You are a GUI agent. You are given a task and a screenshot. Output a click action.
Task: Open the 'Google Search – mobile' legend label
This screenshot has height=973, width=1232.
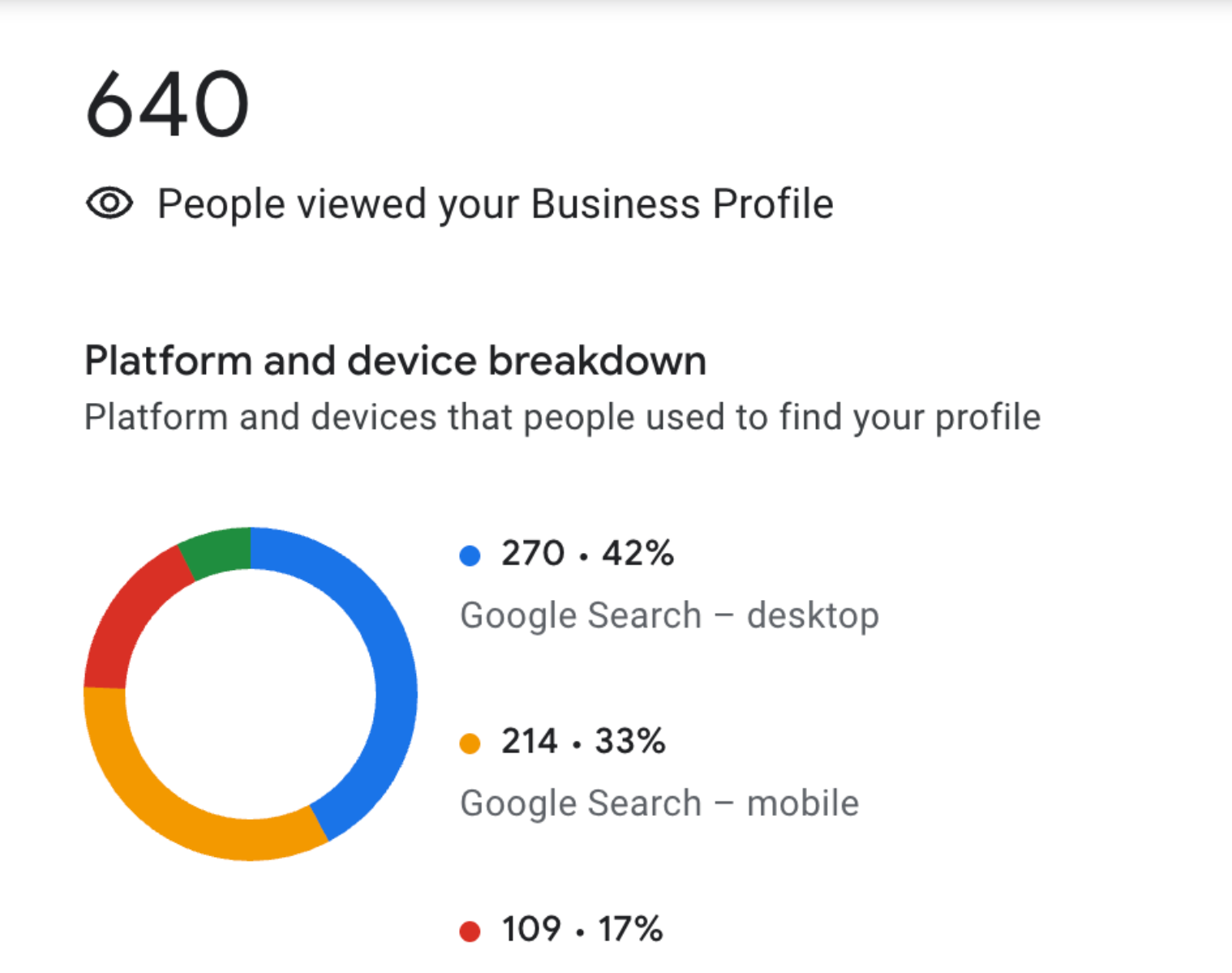click(659, 804)
